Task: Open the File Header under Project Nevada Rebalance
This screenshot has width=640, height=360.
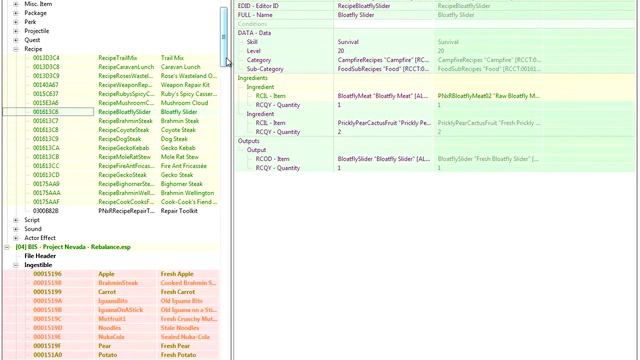Action: (40, 256)
